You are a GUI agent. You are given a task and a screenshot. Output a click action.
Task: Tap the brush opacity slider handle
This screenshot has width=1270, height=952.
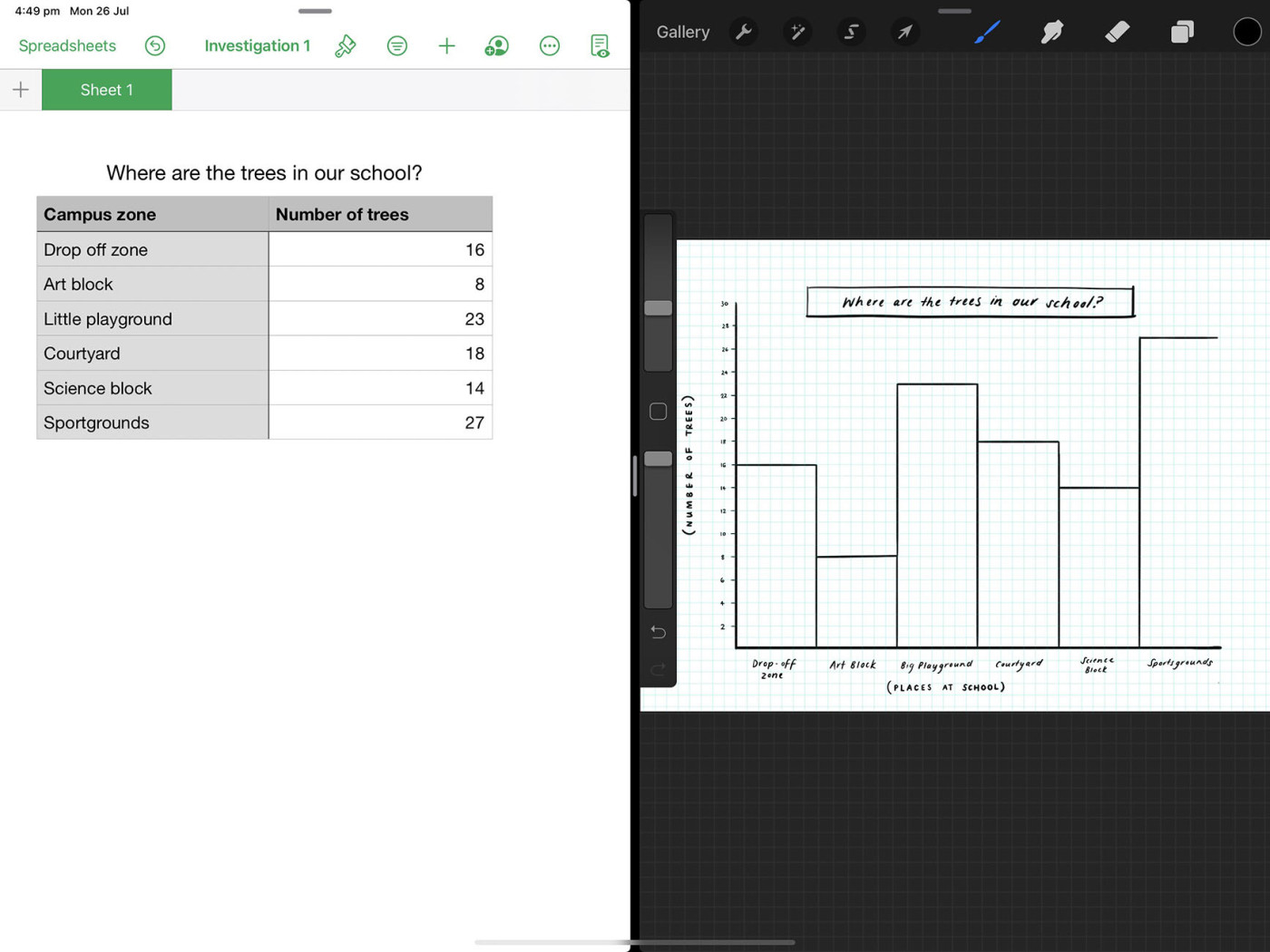point(658,459)
